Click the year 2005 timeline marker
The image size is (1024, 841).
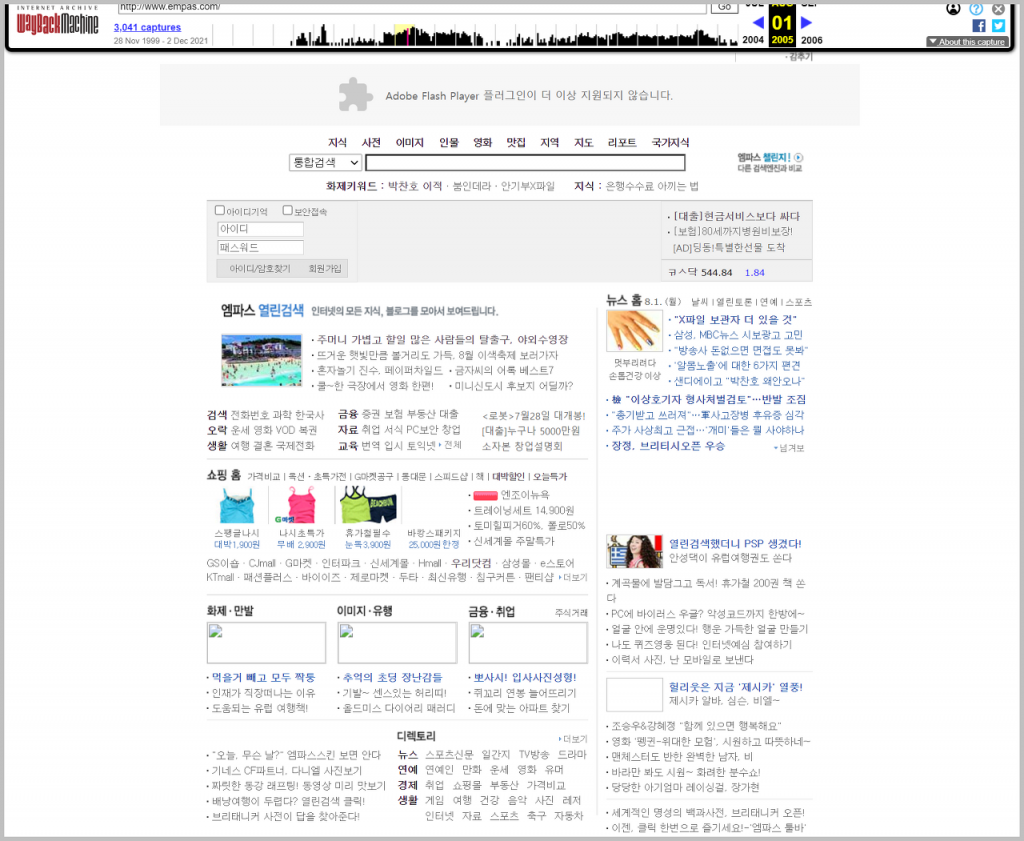tap(782, 39)
